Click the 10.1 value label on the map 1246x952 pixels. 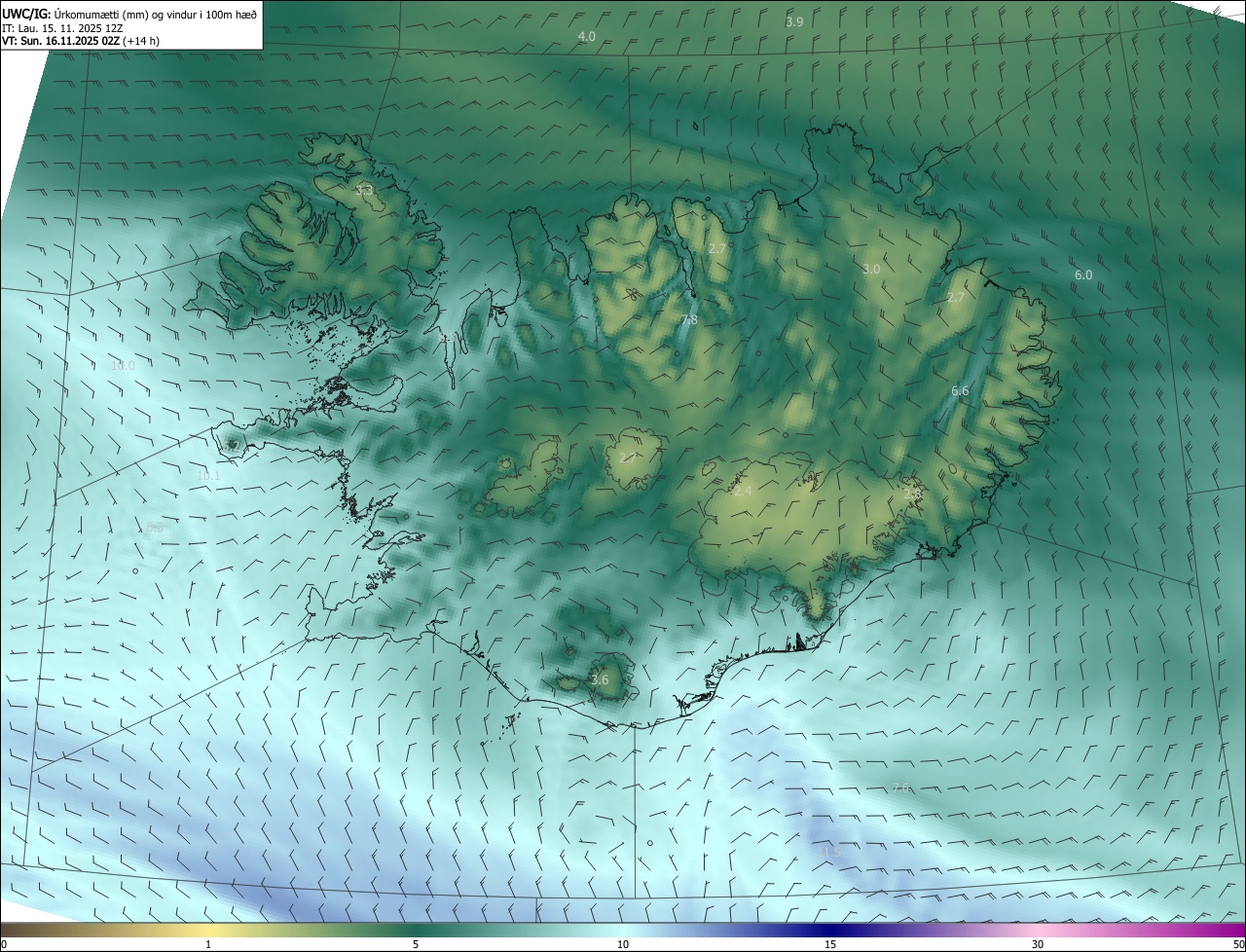point(207,475)
